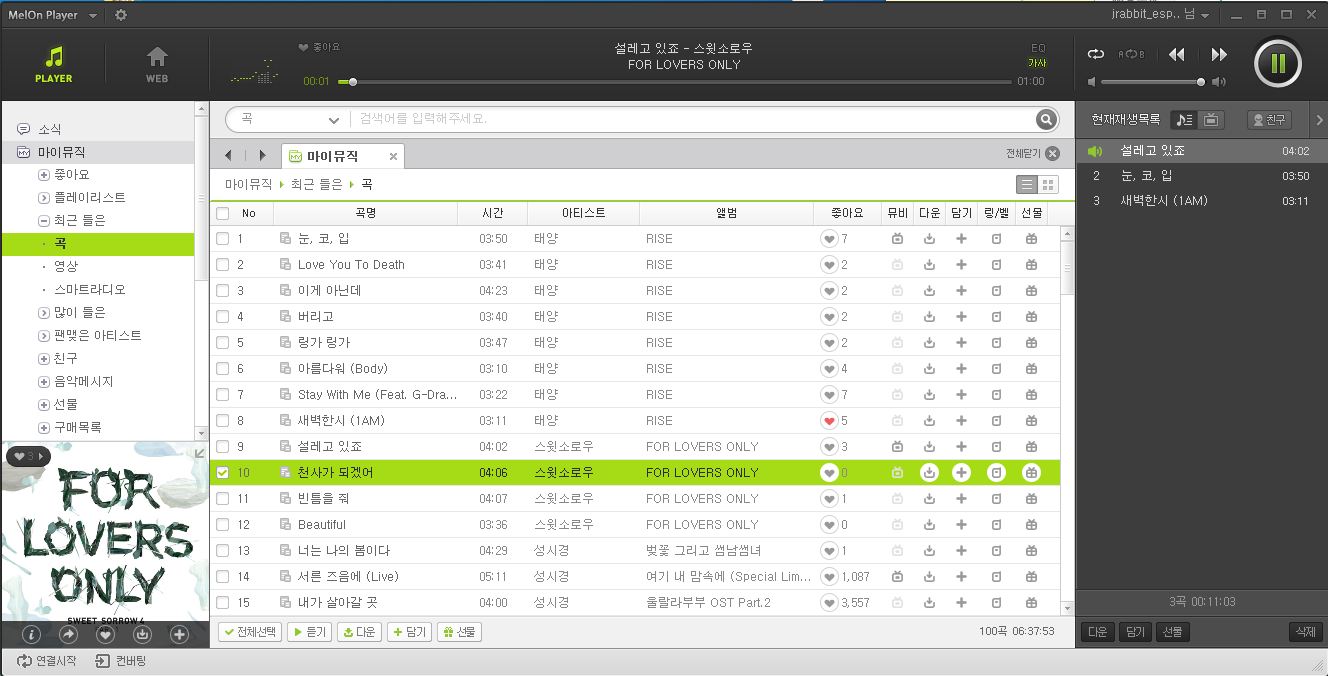Go to the previous track
This screenshot has width=1328, height=676.
pyautogui.click(x=1177, y=55)
